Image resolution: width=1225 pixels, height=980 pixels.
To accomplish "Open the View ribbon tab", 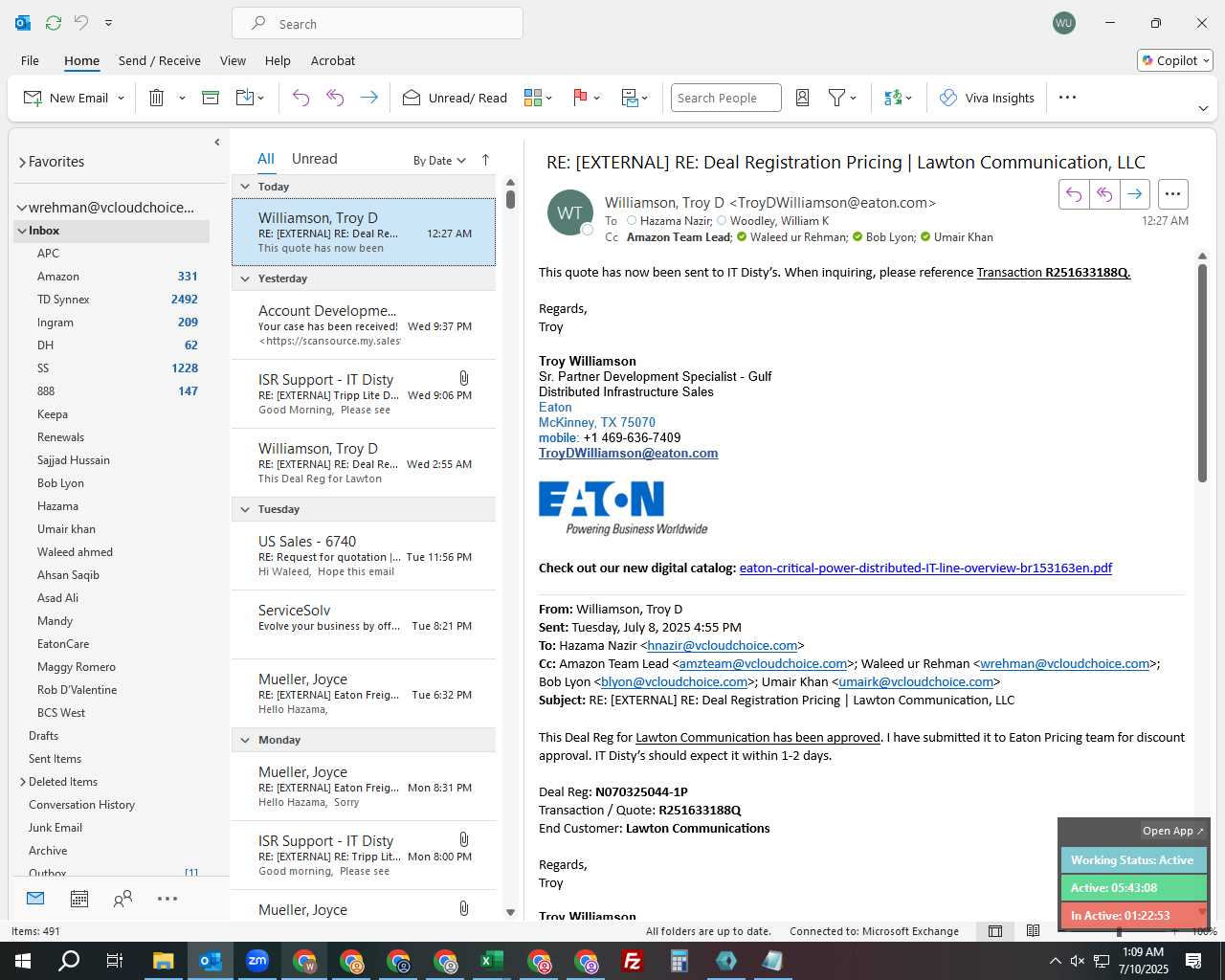I will click(x=233, y=60).
